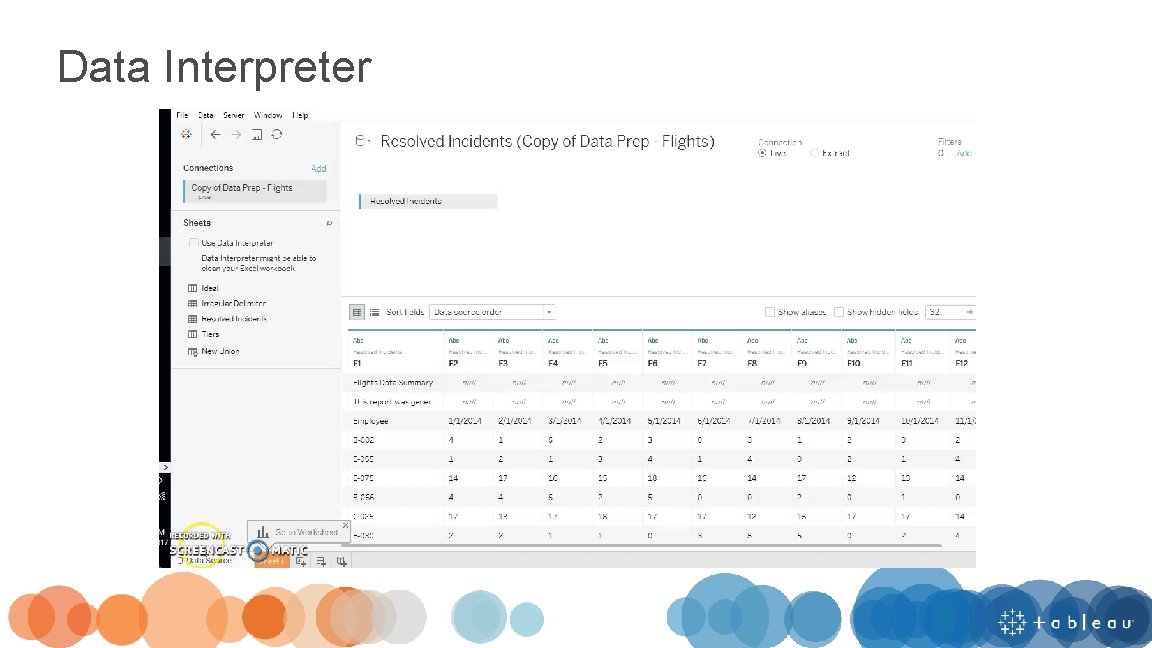
Task: Click the Abc type icon above F5
Action: pos(603,341)
